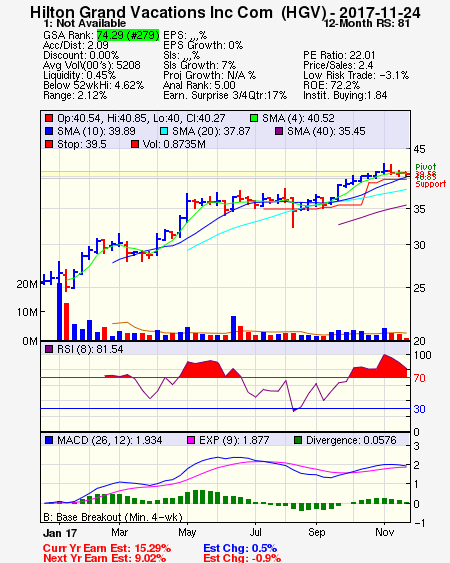Click the 'EXP (9): 1.877' label
Image resolution: width=450 pixels, height=563 pixels.
(234, 440)
